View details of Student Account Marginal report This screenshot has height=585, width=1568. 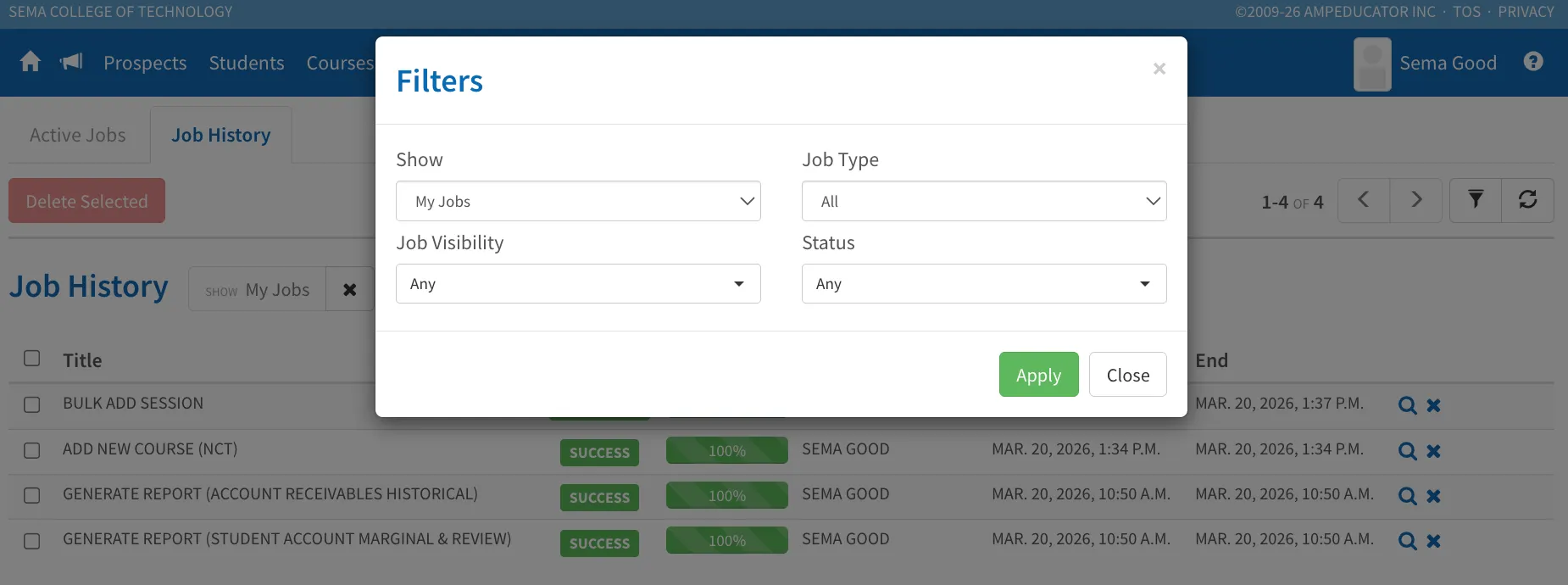[1407, 541]
